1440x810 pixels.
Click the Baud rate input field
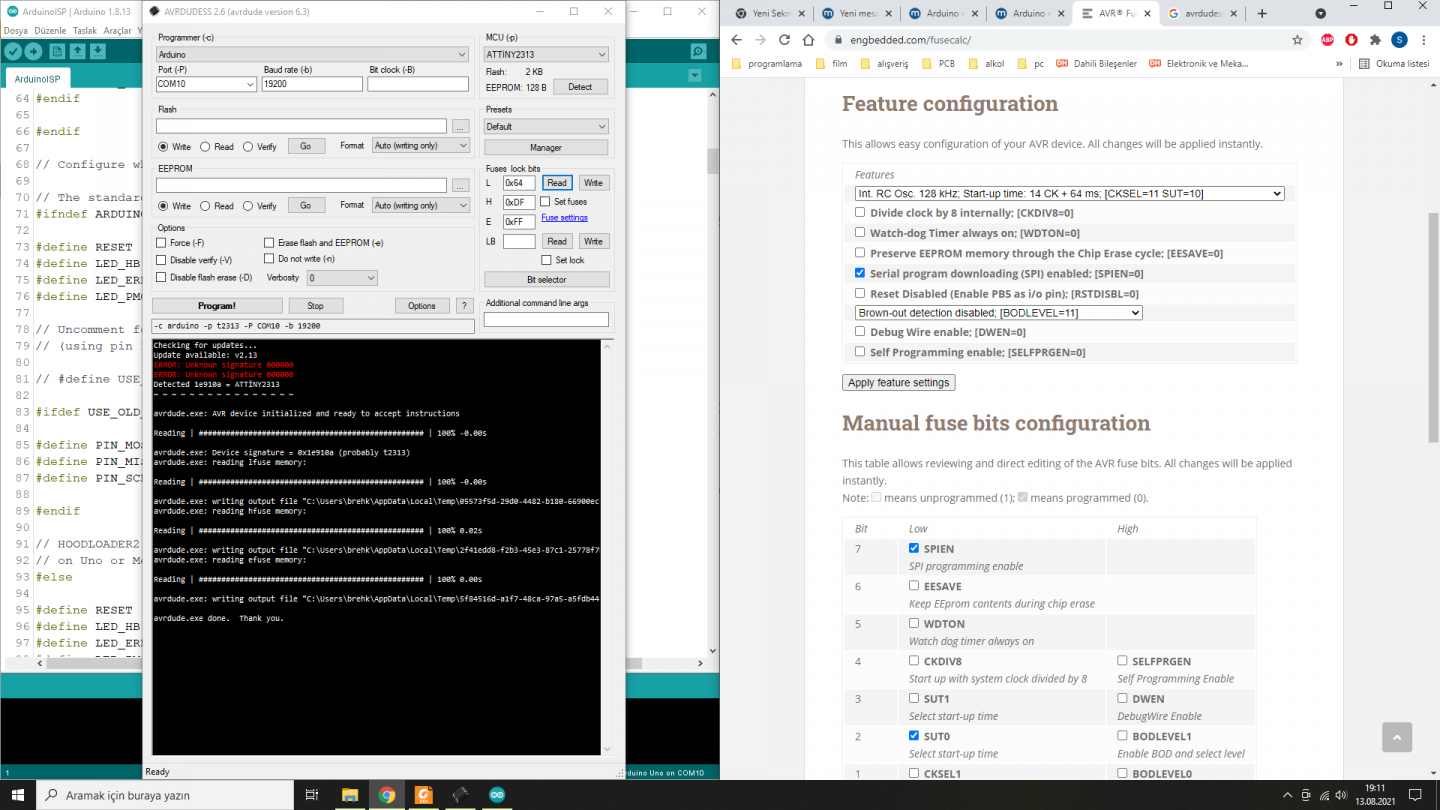(312, 85)
